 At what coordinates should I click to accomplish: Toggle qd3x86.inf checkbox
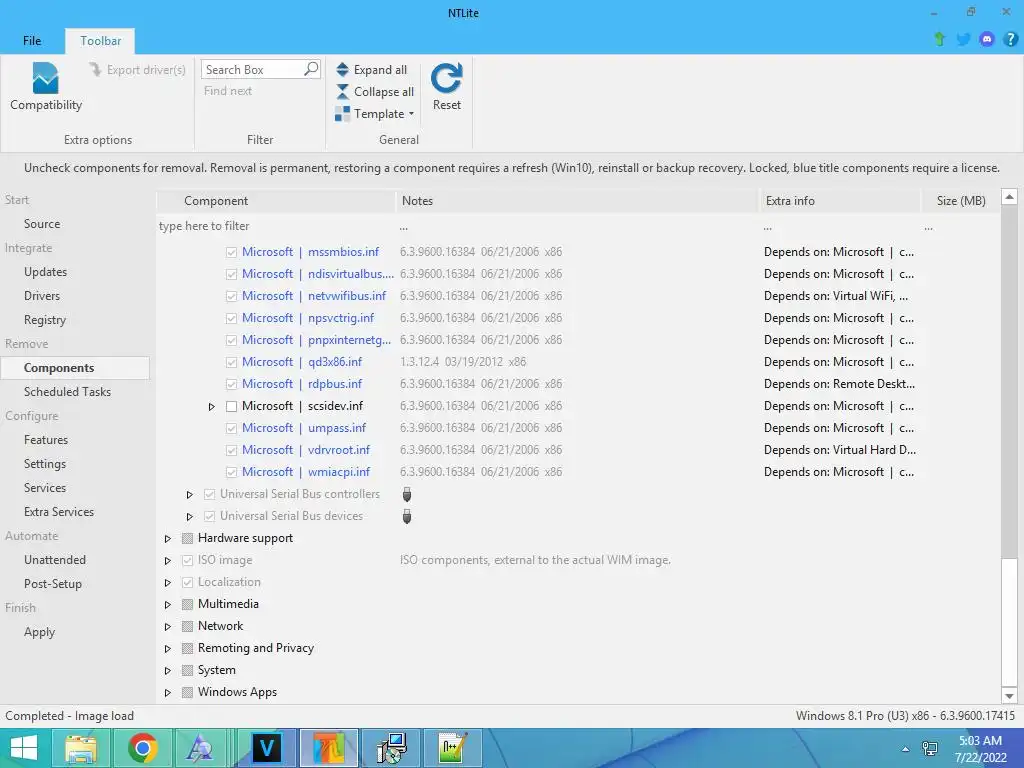click(x=231, y=362)
